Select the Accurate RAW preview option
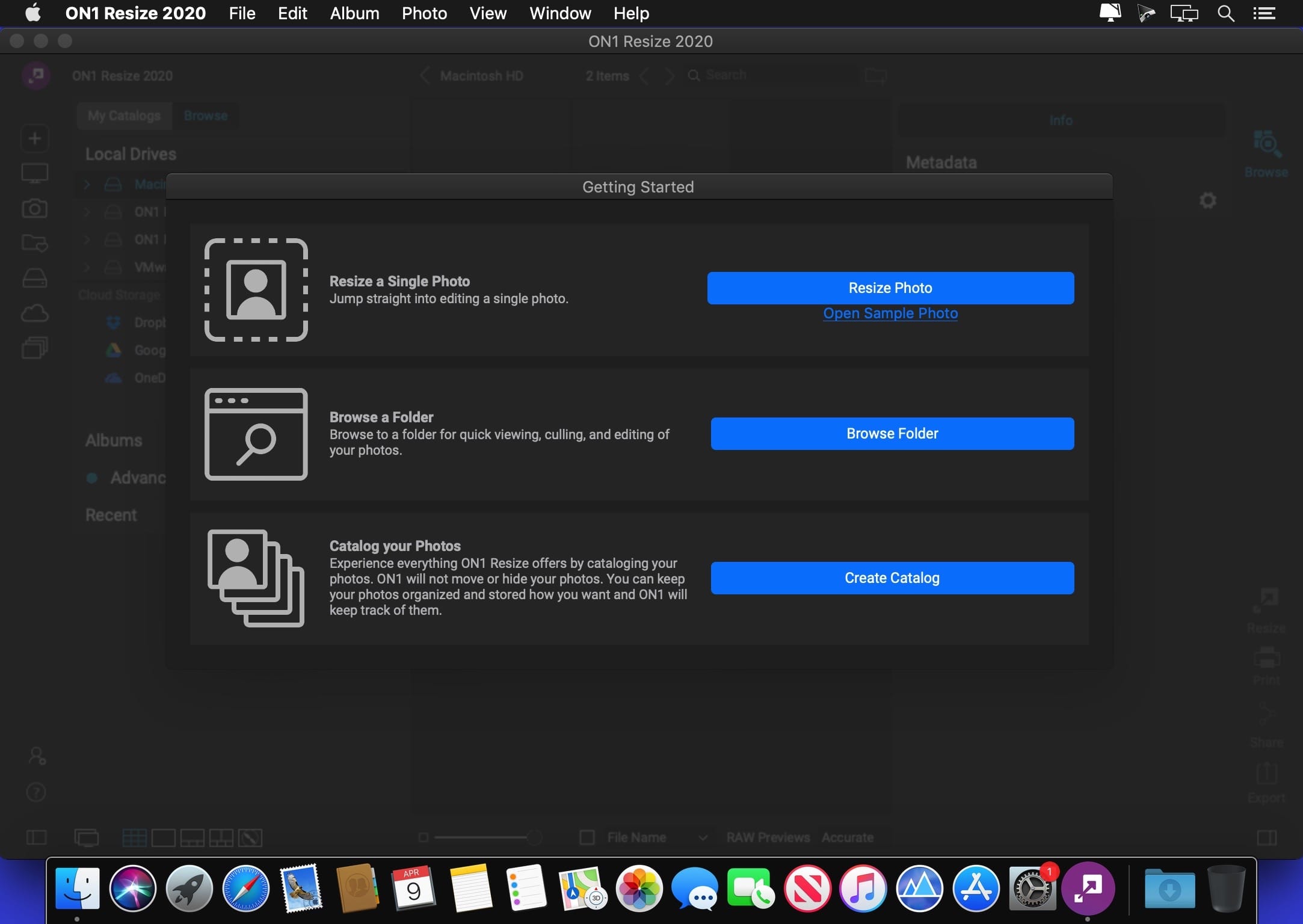The width and height of the screenshot is (1303, 924). click(x=848, y=837)
